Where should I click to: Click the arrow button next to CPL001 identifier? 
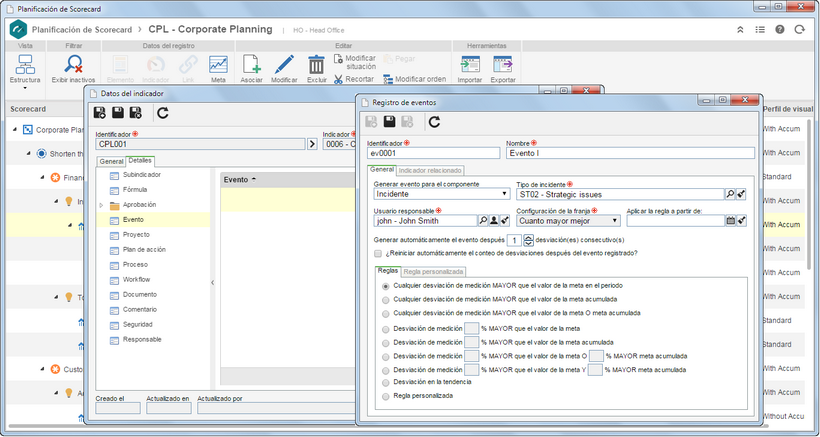coord(312,144)
